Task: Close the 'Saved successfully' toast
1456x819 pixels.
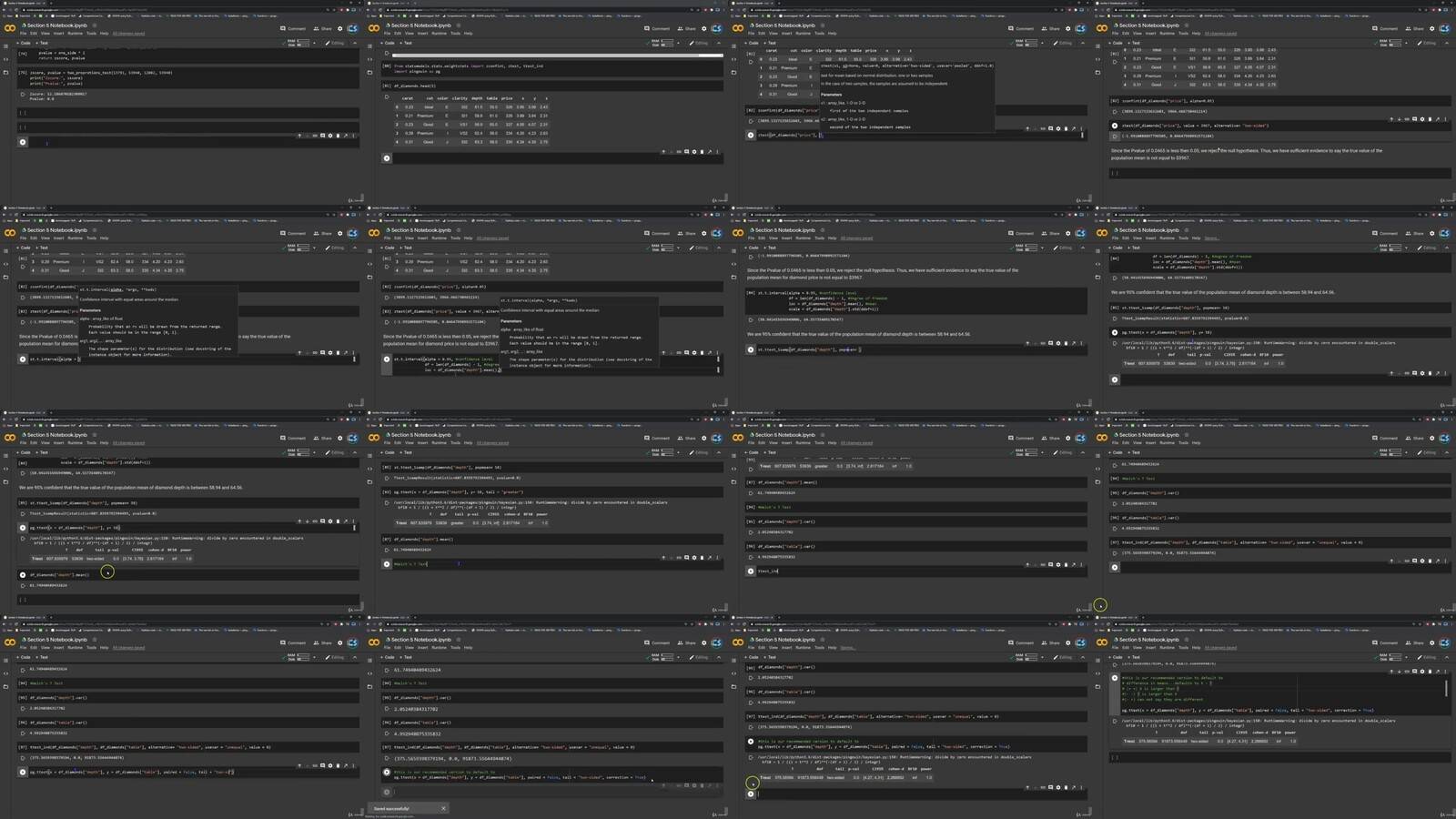Action: click(x=443, y=808)
